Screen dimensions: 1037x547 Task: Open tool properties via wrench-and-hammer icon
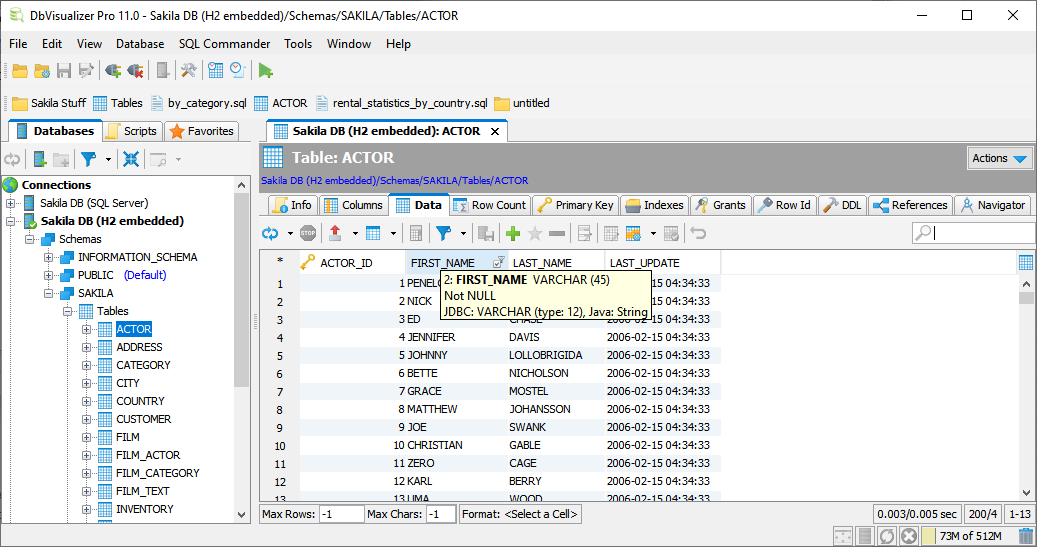point(188,71)
